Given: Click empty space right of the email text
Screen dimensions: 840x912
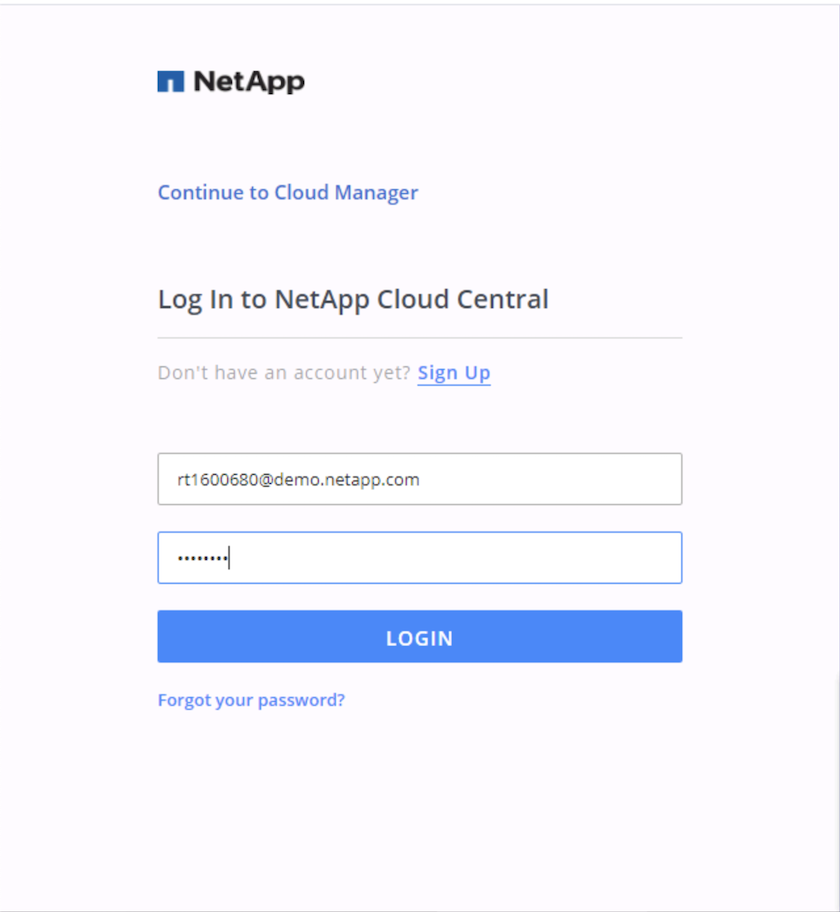Looking at the screenshot, I should tap(560, 480).
